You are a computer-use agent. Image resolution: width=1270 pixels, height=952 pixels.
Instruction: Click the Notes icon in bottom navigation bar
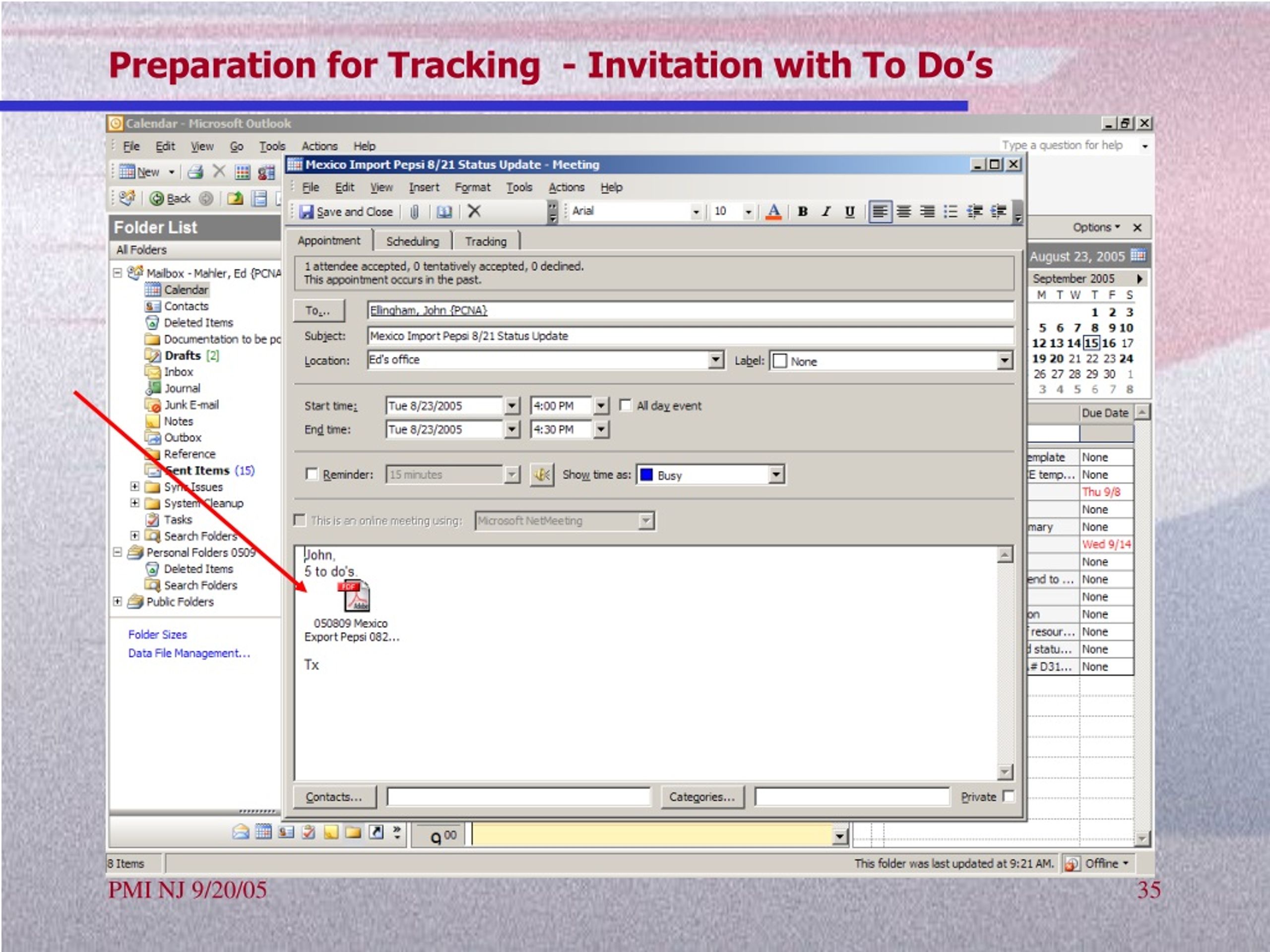(331, 832)
